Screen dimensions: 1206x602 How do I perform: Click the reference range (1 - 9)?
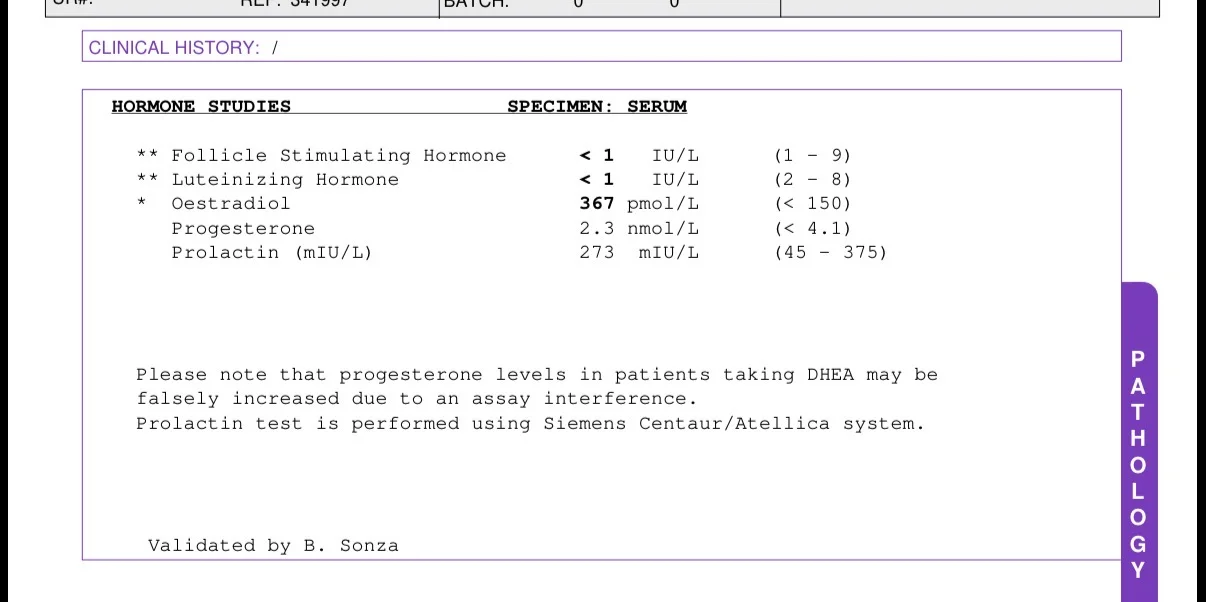pyautogui.click(x=813, y=156)
